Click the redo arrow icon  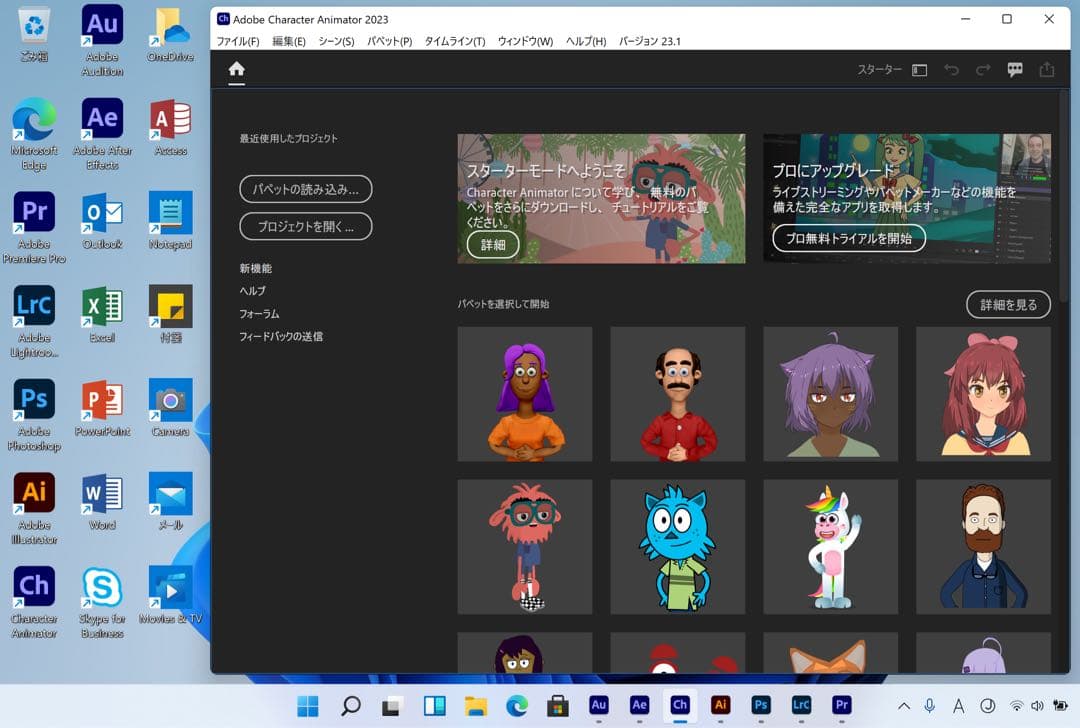pyautogui.click(x=983, y=70)
